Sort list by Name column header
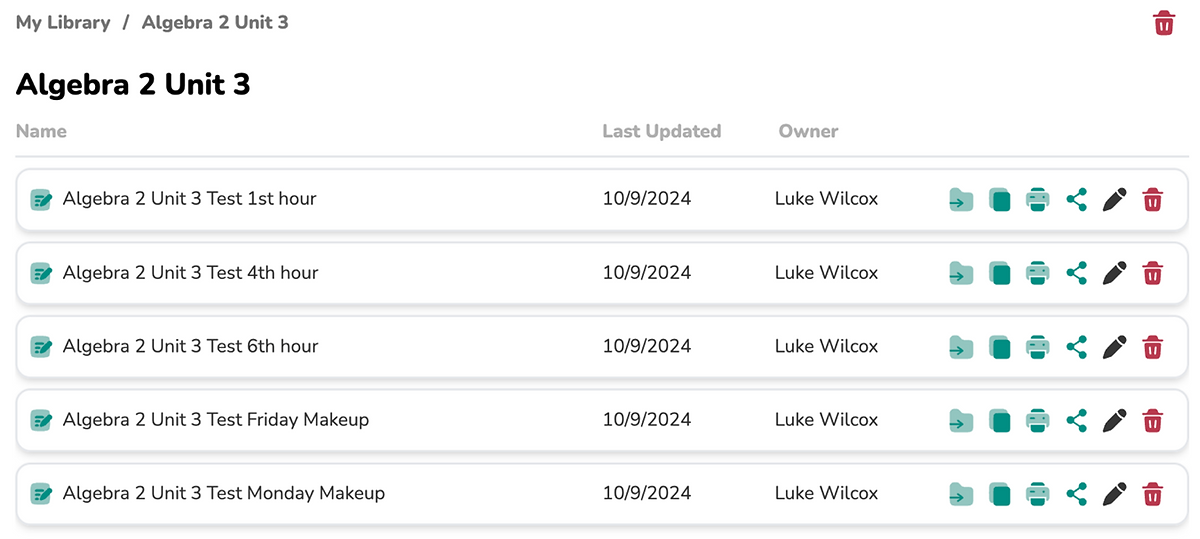1200x539 pixels. [x=41, y=131]
